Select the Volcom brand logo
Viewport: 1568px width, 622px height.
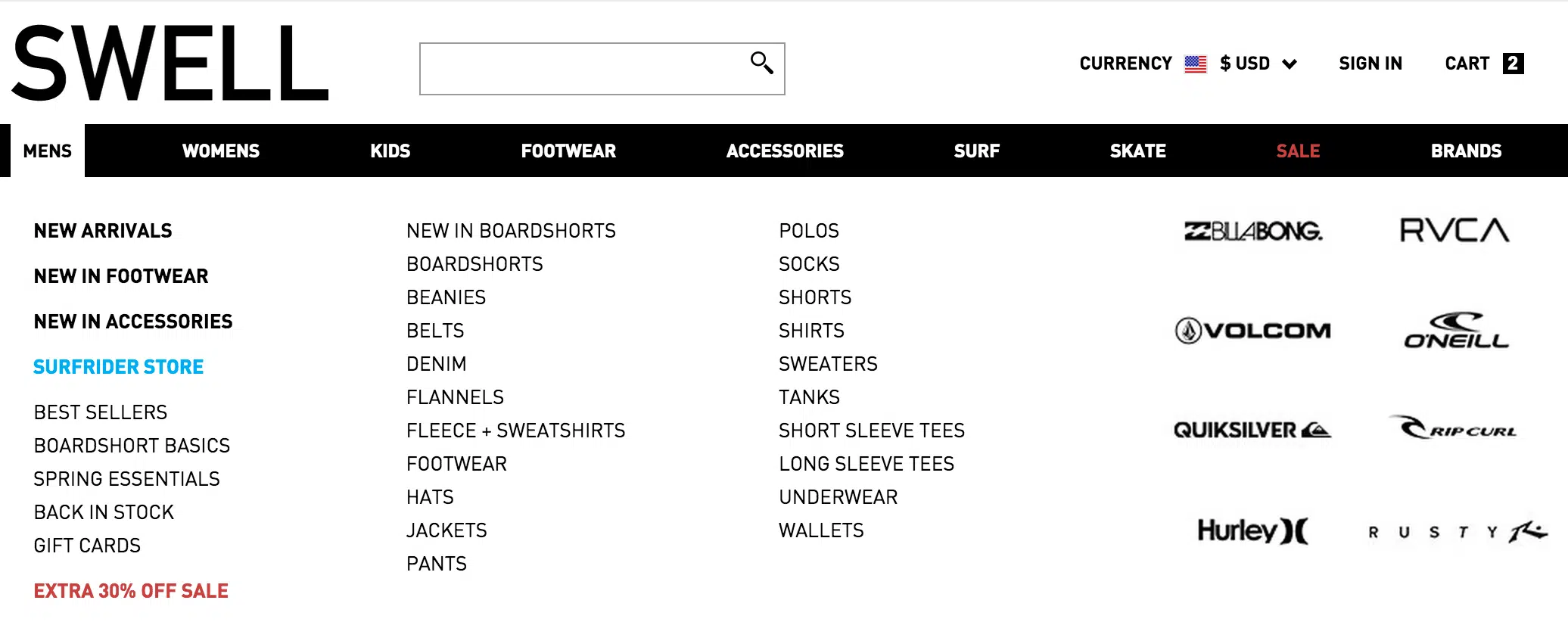click(x=1253, y=331)
